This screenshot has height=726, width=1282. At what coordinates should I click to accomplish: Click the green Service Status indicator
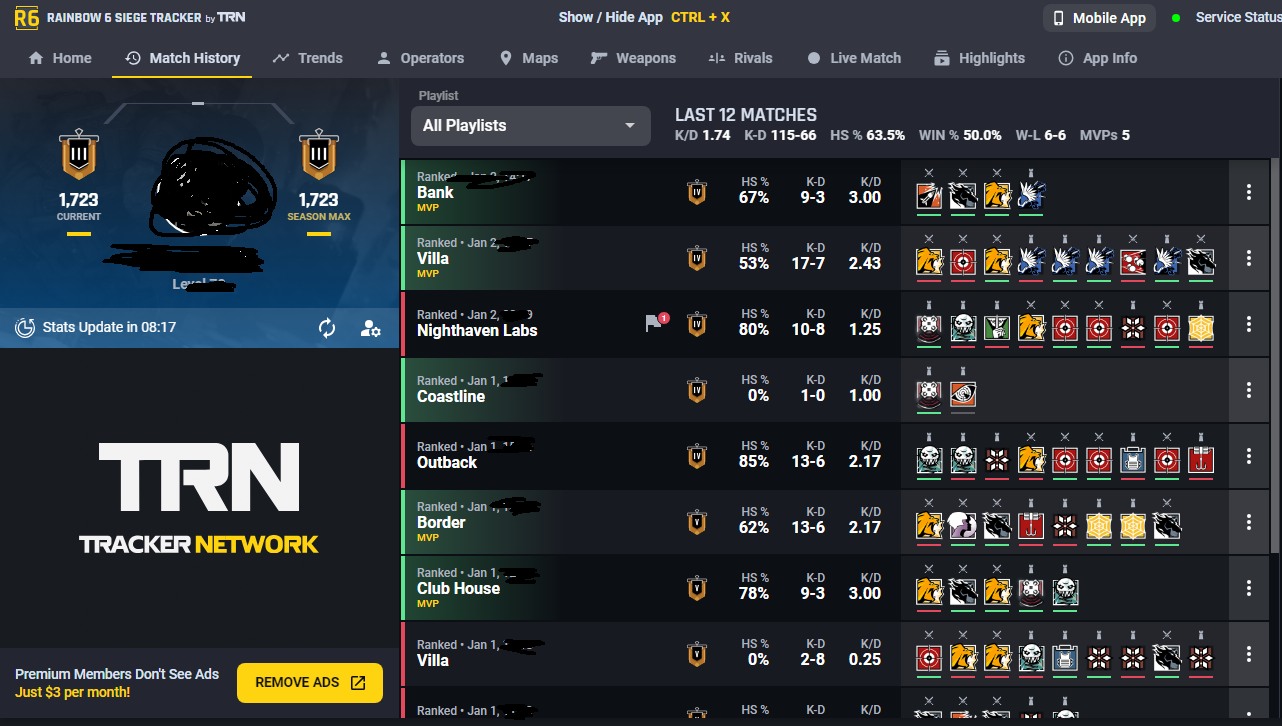pyautogui.click(x=1176, y=17)
